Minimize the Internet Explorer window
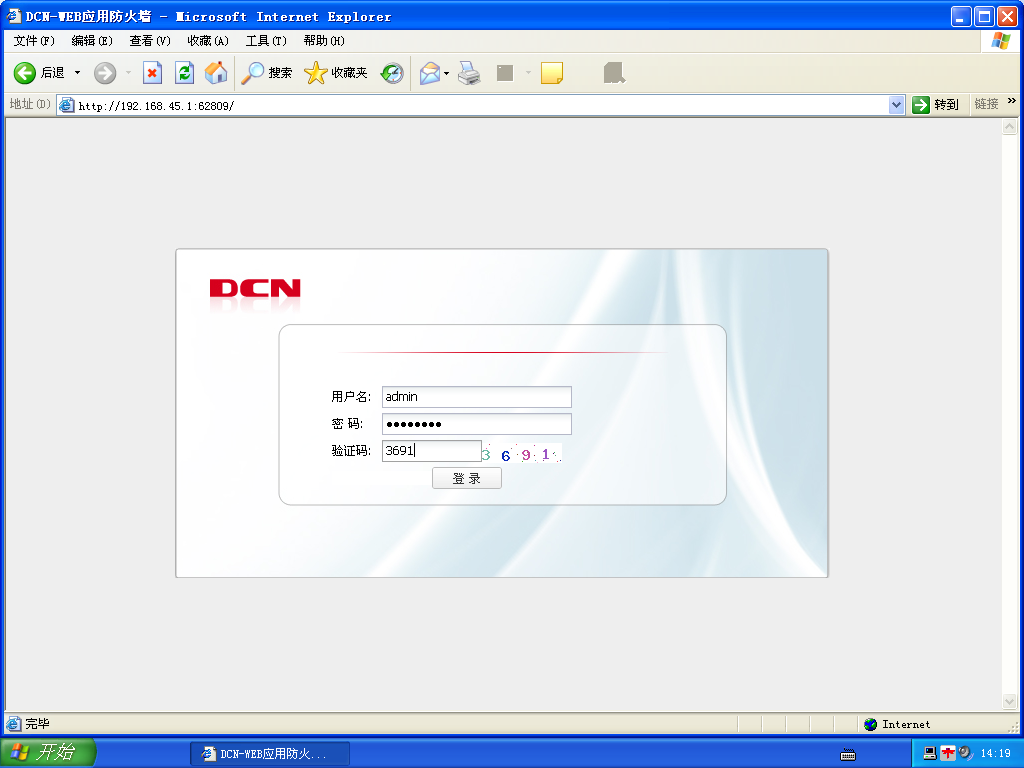Image resolution: width=1024 pixels, height=768 pixels. (961, 16)
